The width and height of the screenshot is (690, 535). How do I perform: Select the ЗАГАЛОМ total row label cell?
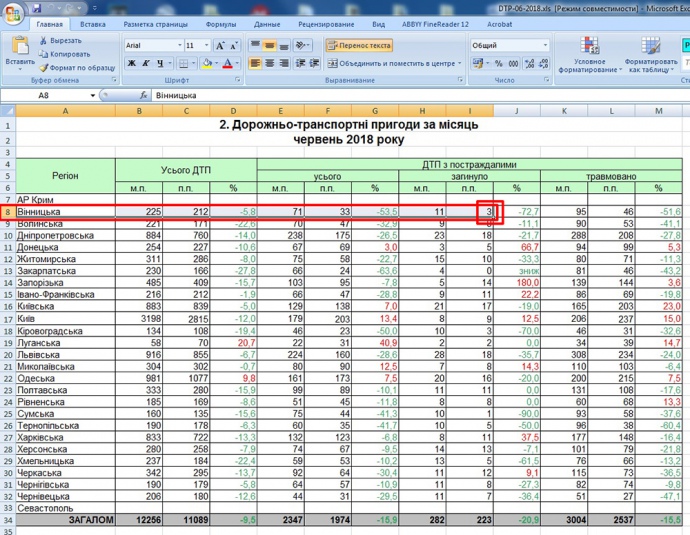65,521
